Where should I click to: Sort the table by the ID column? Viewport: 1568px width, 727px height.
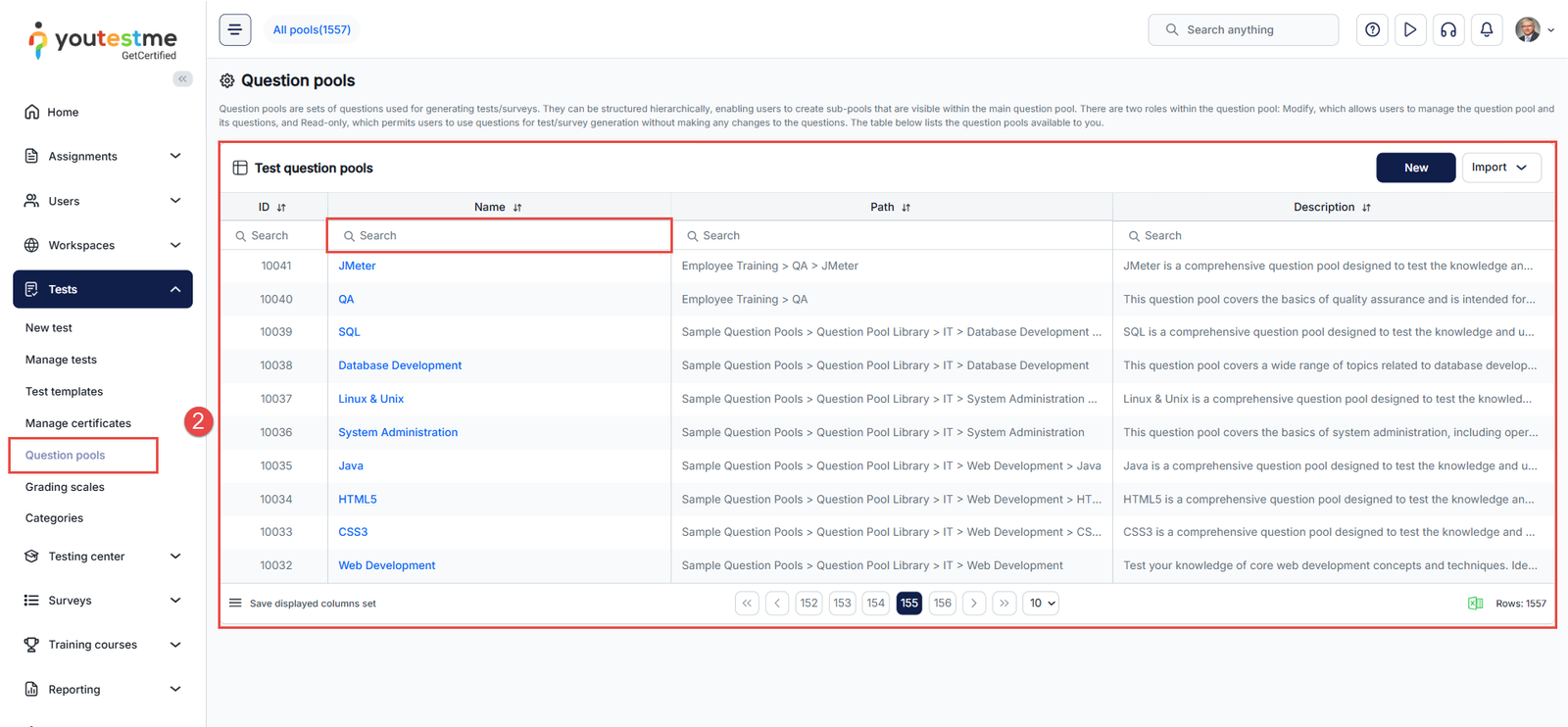281,208
